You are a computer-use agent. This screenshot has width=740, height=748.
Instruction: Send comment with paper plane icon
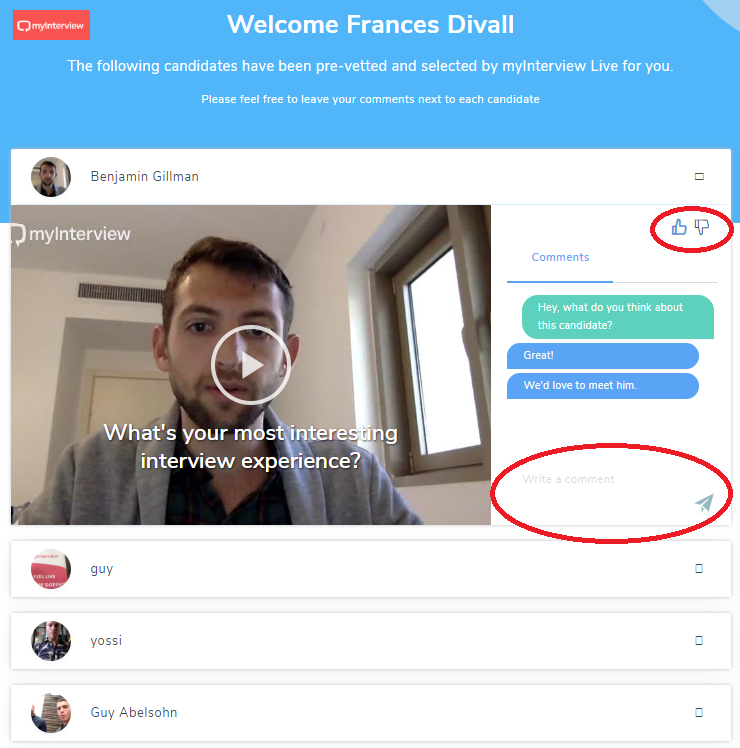[x=704, y=503]
